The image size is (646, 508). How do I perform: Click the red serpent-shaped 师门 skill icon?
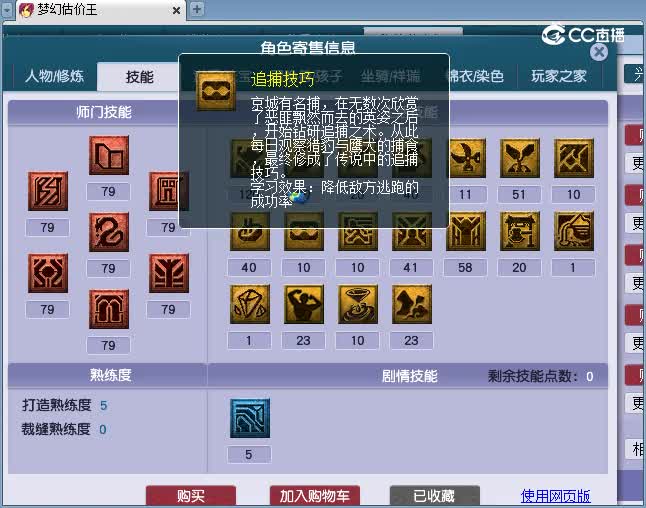pos(109,232)
